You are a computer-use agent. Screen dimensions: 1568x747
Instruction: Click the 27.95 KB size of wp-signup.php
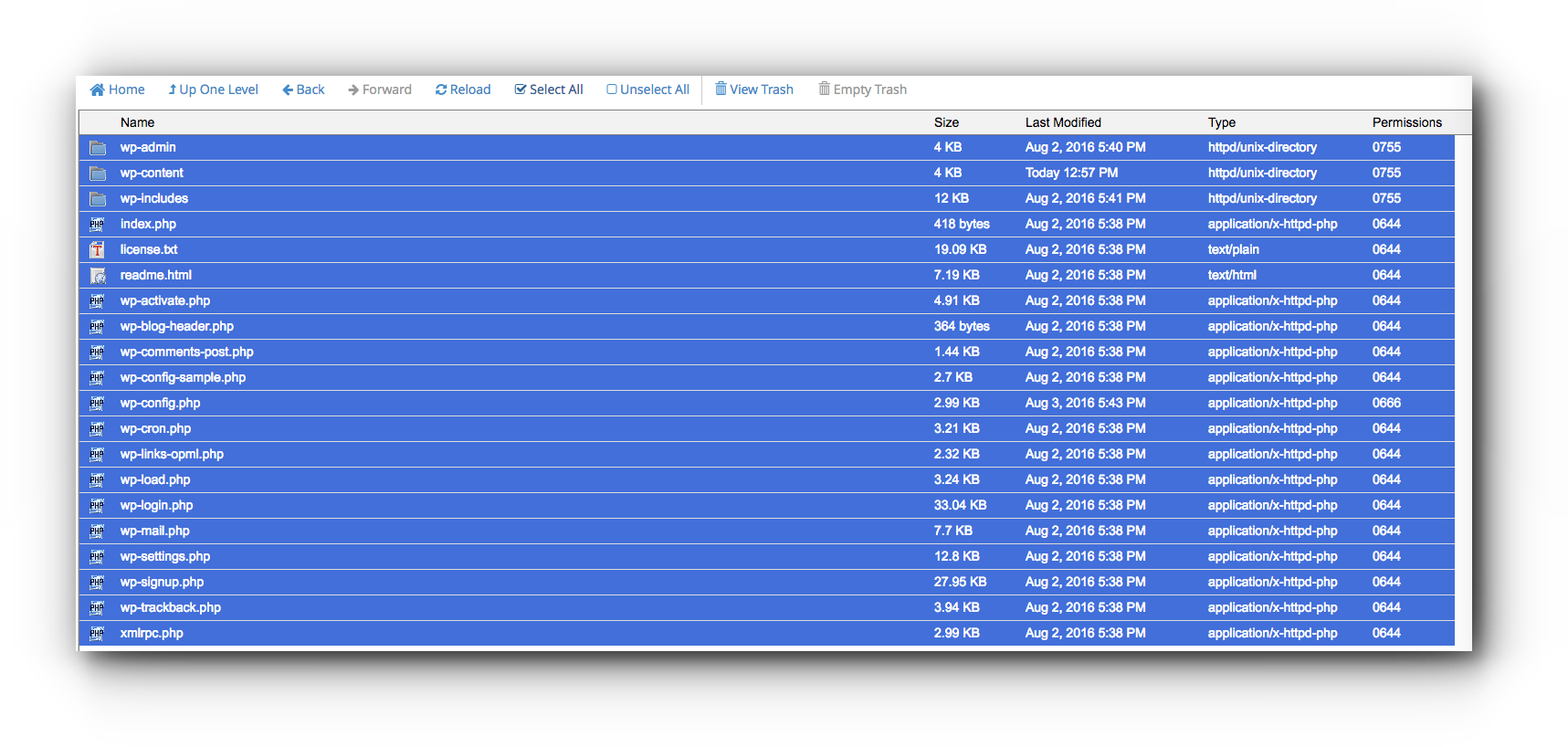coord(960,582)
